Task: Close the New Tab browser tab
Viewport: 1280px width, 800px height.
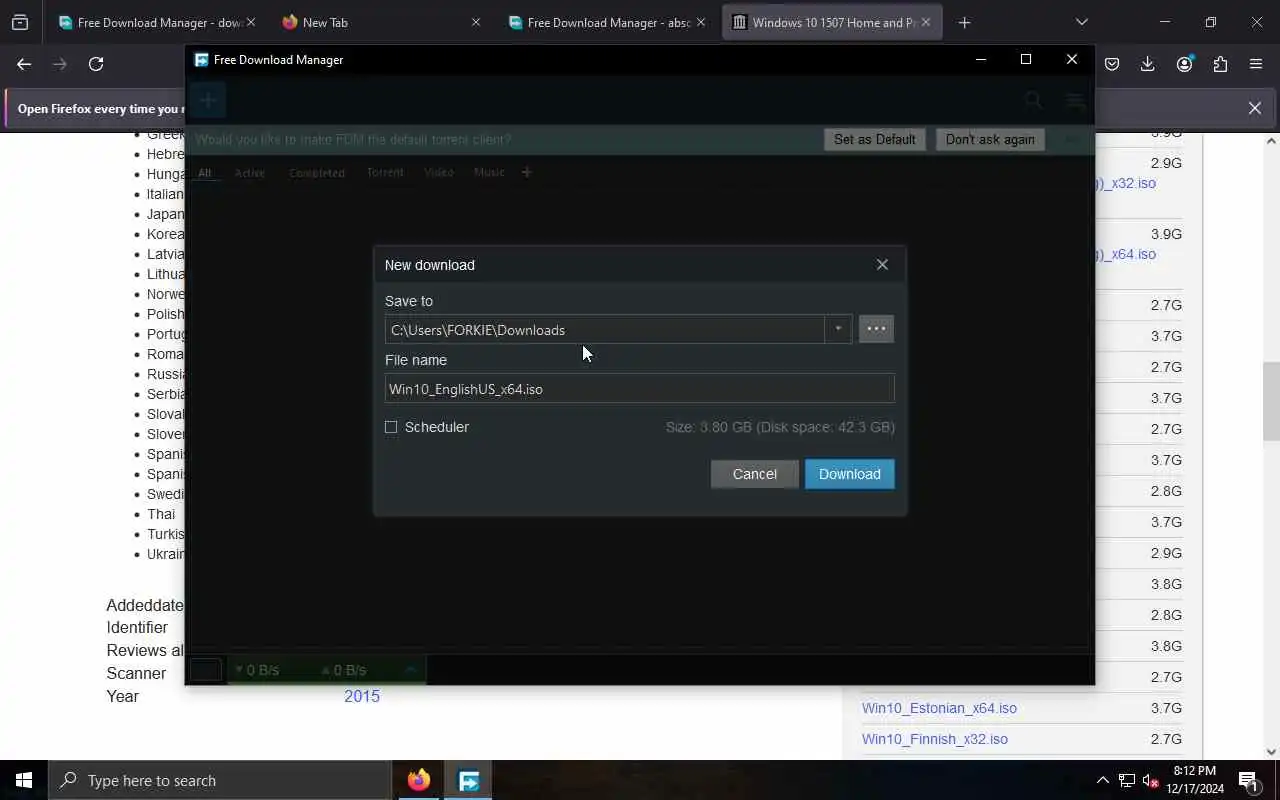Action: [x=476, y=22]
